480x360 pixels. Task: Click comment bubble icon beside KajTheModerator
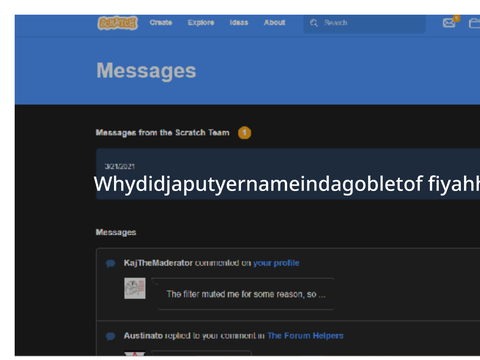pyautogui.click(x=110, y=263)
